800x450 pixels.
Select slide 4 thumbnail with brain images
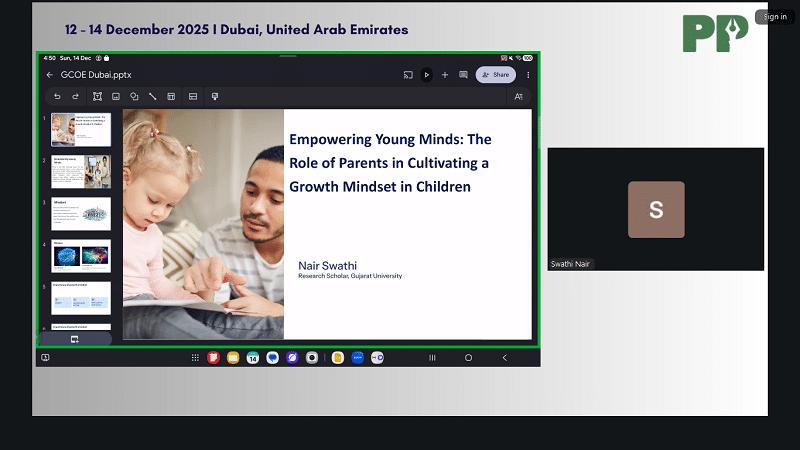[x=81, y=256]
